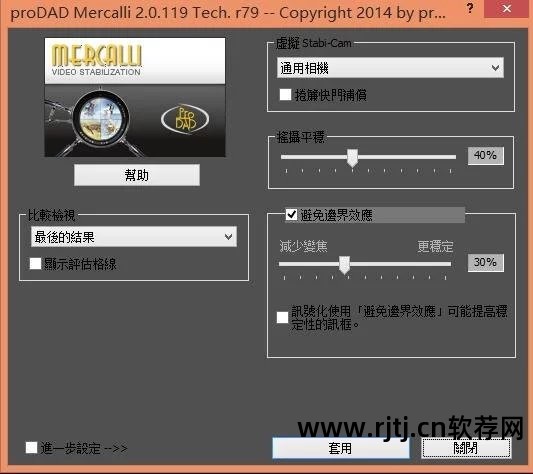533x474 pixels.
Task: Click the 40% pan smoothing value field
Action: click(485, 156)
